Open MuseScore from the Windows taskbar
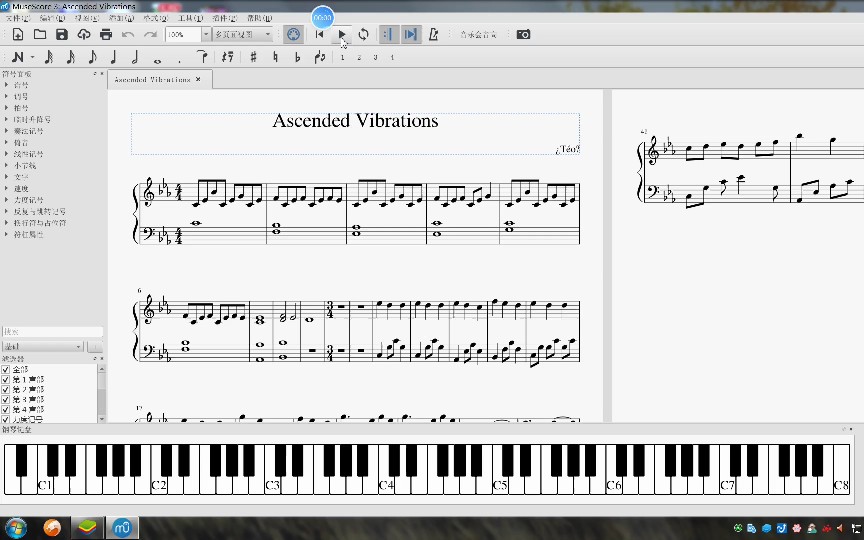864x540 pixels. coord(122,528)
